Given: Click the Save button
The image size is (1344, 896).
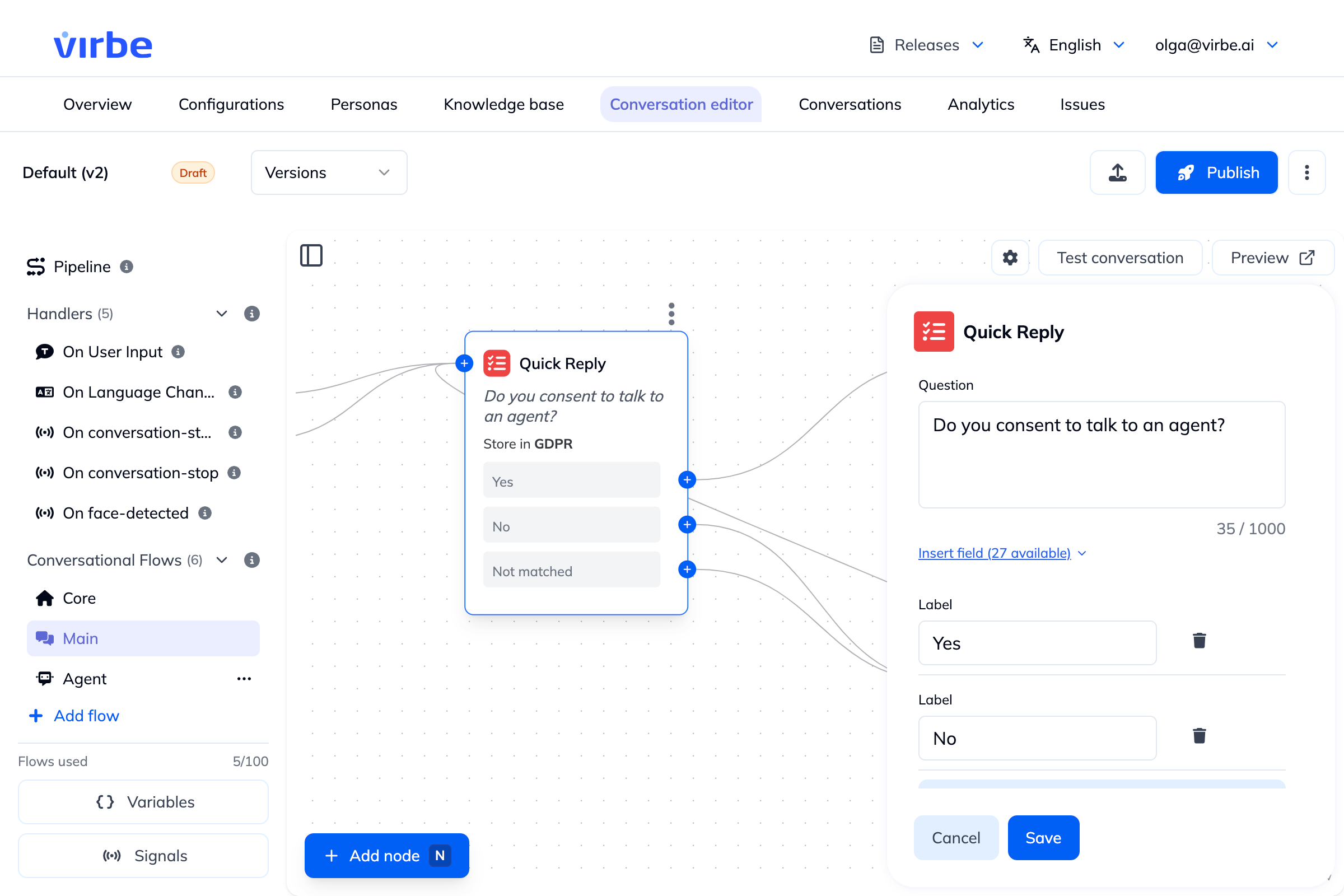Looking at the screenshot, I should tap(1043, 838).
